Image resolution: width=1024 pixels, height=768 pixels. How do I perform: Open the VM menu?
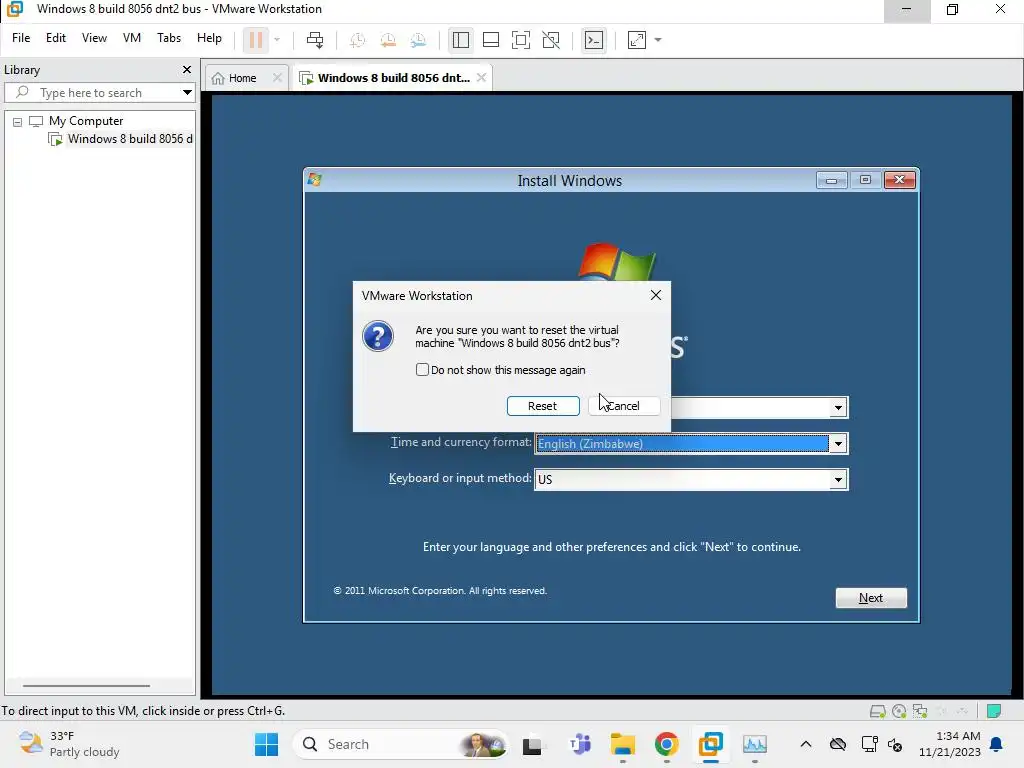[132, 38]
